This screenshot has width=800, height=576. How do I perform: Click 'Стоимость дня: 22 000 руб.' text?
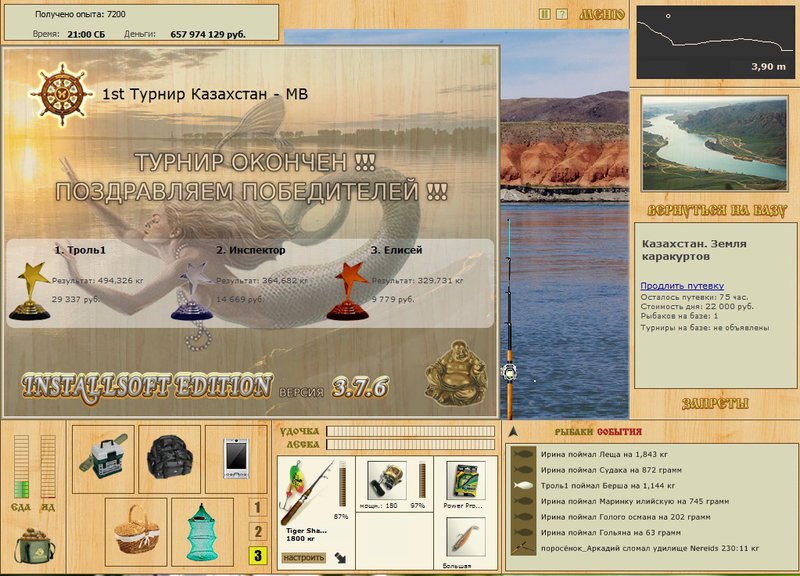point(697,307)
